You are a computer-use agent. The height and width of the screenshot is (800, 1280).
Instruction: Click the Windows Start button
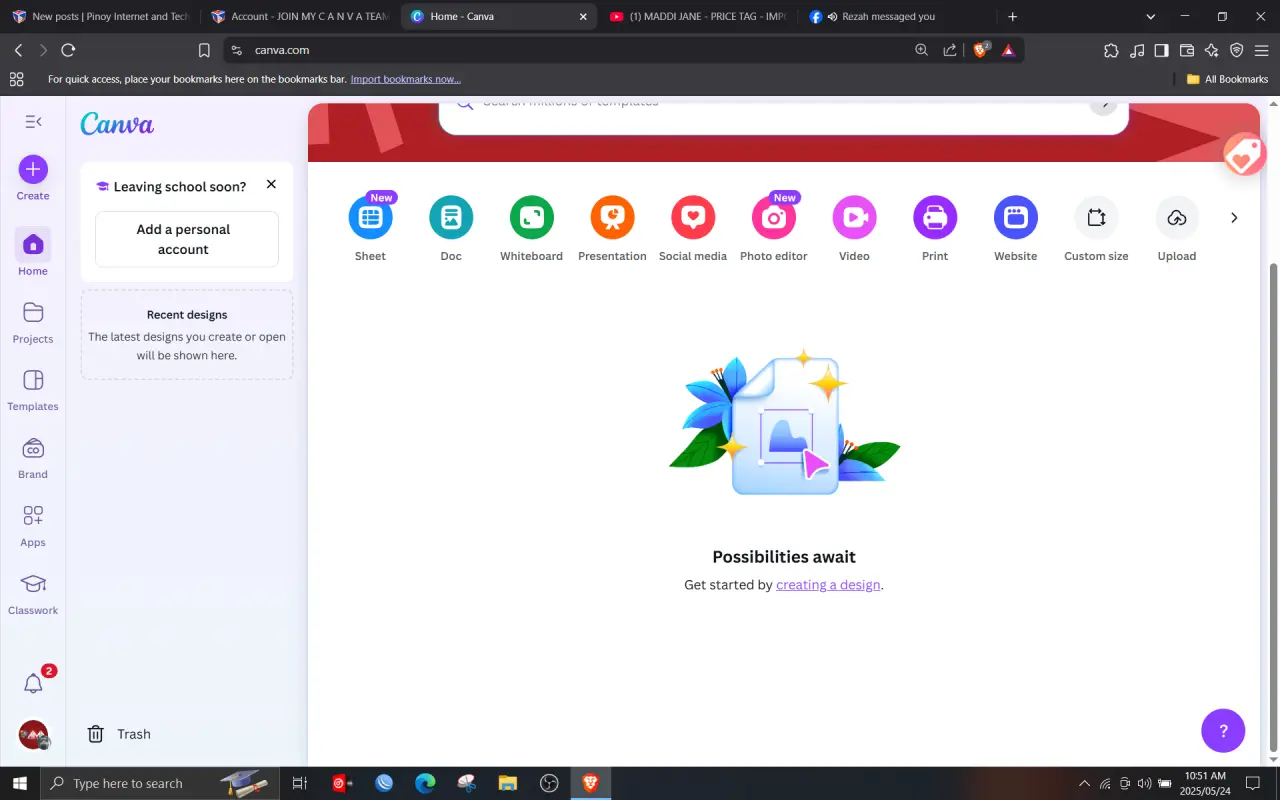click(20, 783)
